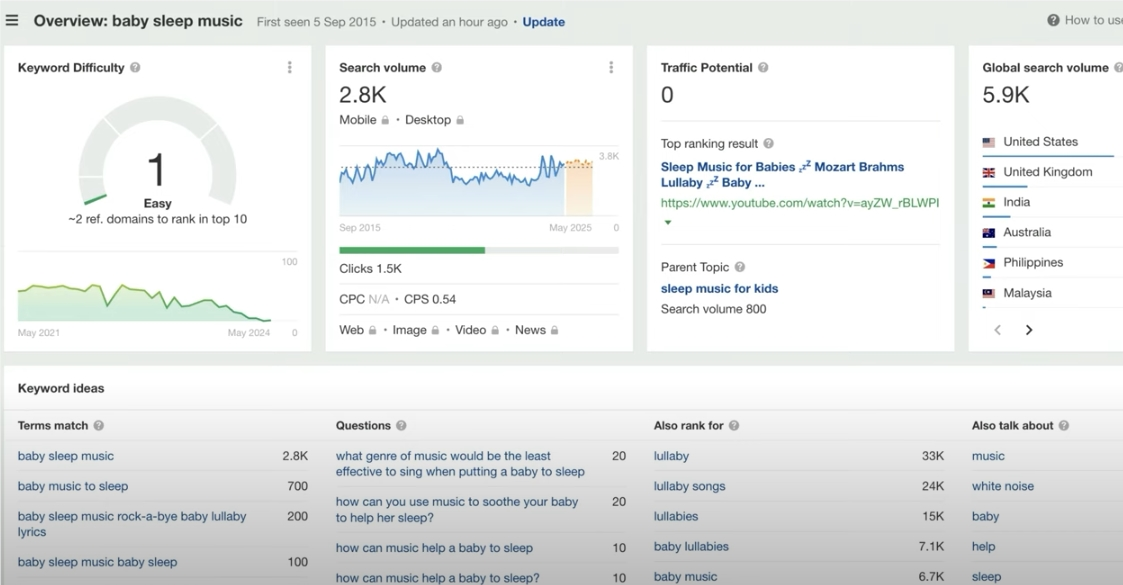Click the Search volume help icon

pos(436,68)
